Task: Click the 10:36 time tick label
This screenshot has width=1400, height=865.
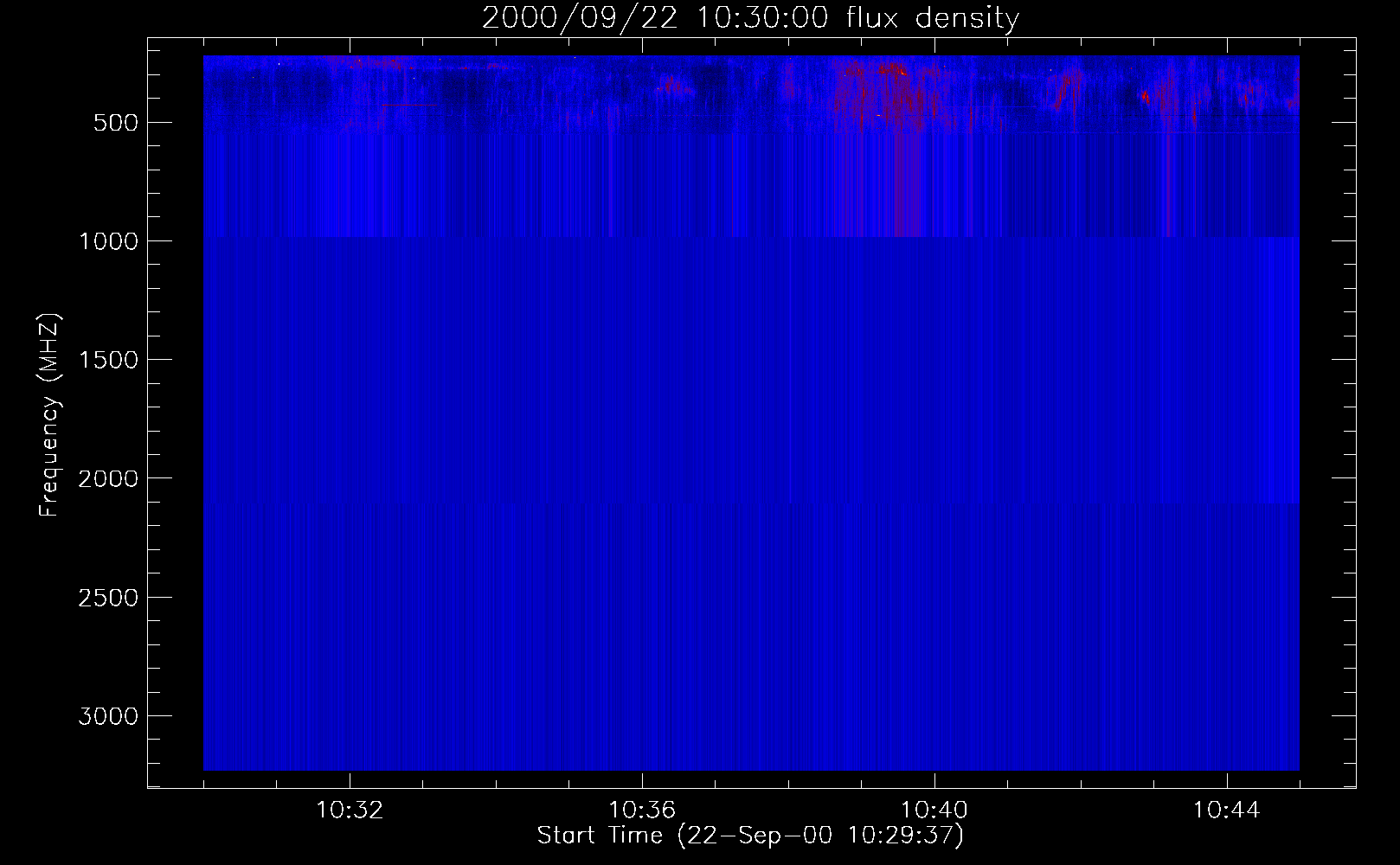Action: 642,811
